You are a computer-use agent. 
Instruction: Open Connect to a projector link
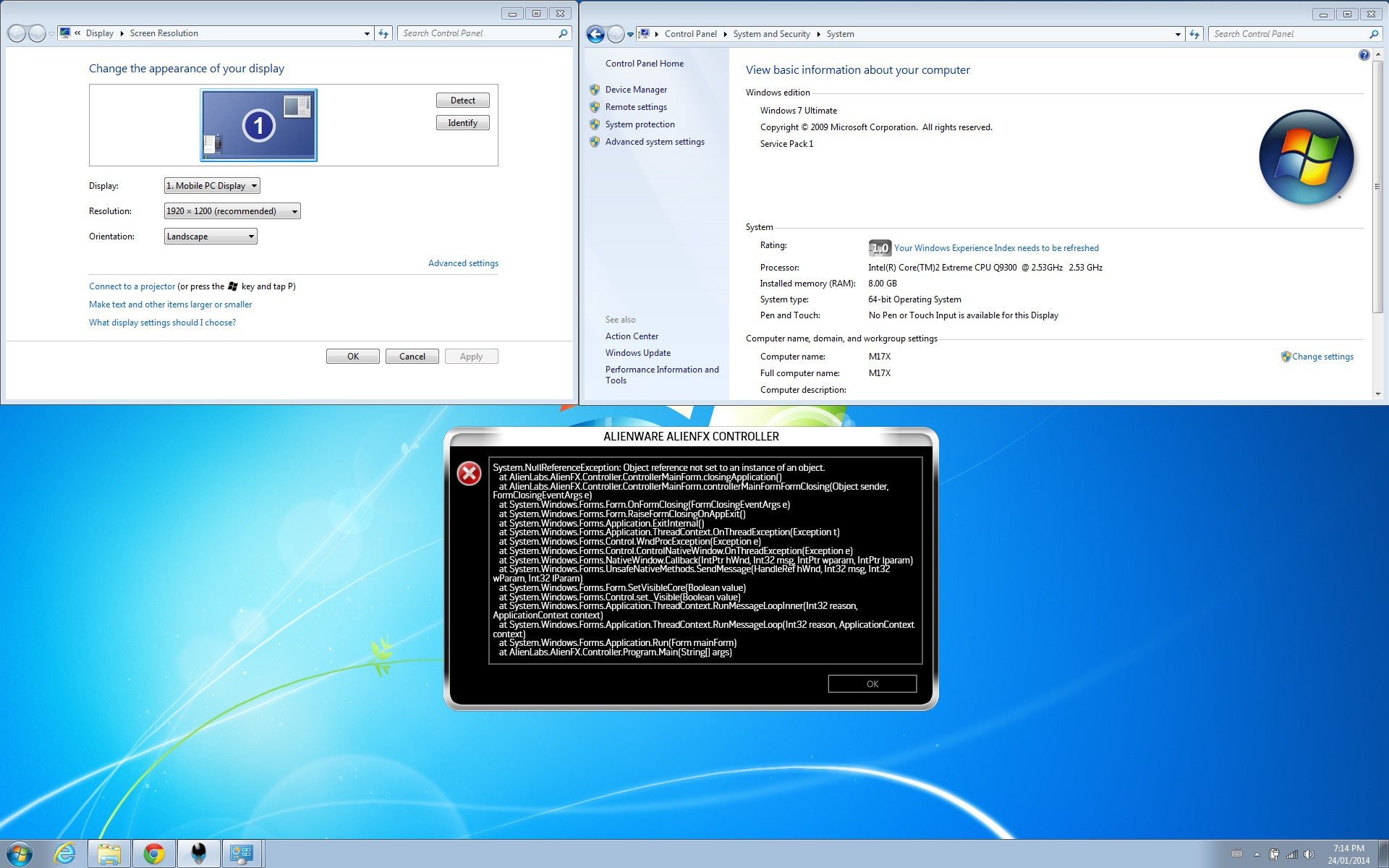pos(132,286)
